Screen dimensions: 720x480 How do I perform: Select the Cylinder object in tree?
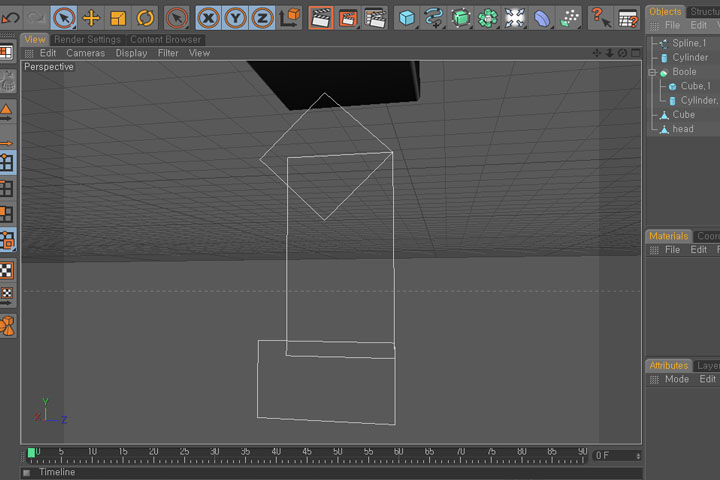(x=690, y=57)
